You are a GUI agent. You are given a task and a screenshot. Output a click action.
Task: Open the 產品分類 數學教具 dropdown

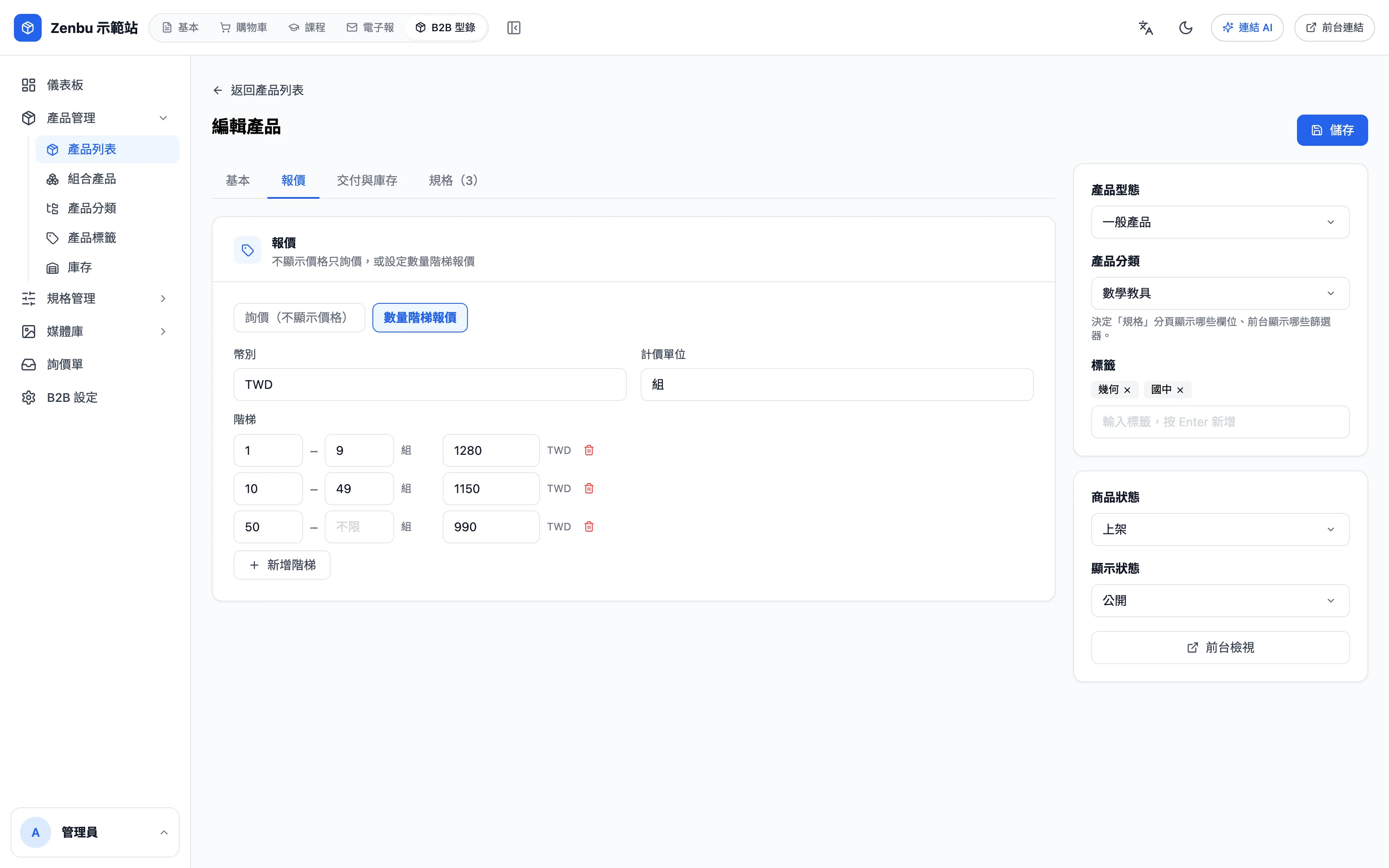tap(1220, 293)
